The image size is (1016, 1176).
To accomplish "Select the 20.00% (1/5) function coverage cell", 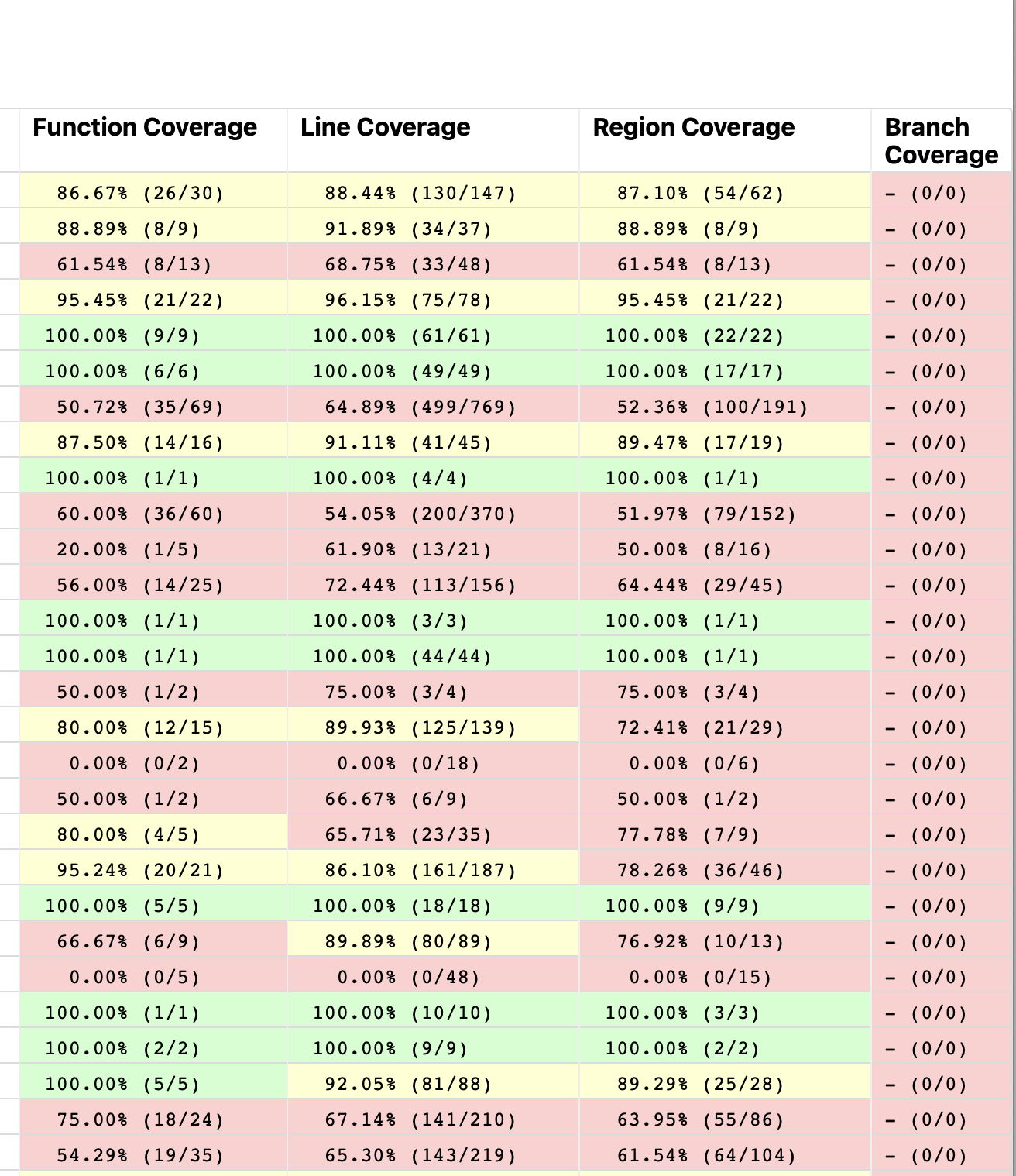I will tap(128, 549).
